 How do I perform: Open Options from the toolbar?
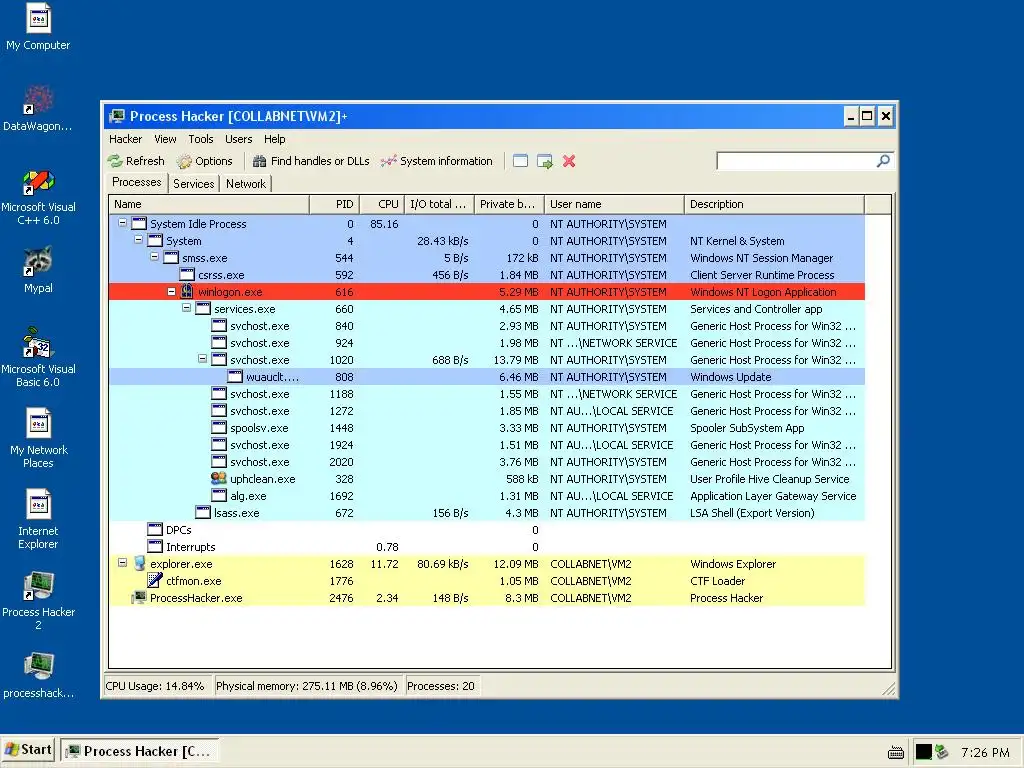[x=205, y=161]
